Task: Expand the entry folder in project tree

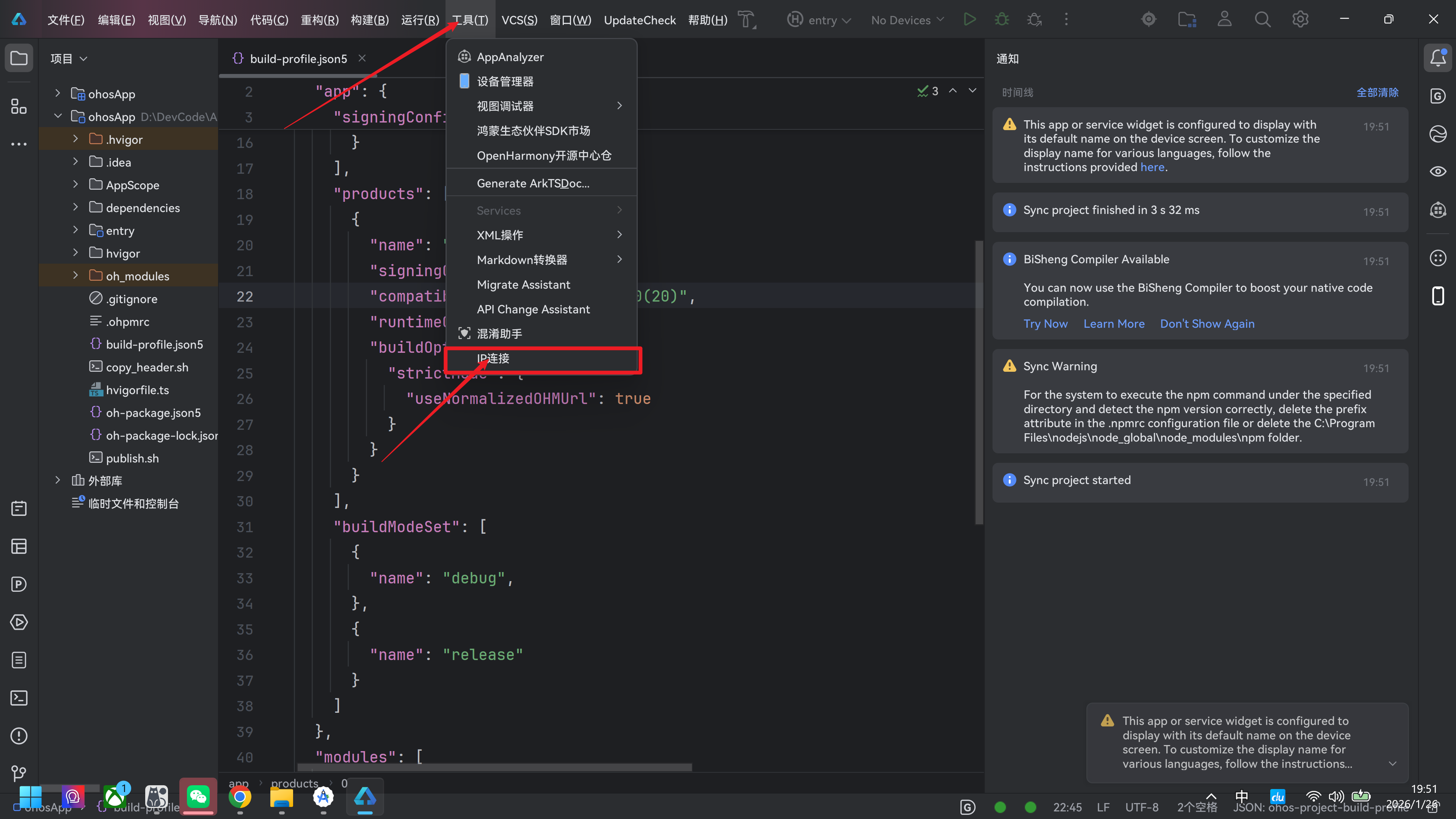Action: coord(75,230)
